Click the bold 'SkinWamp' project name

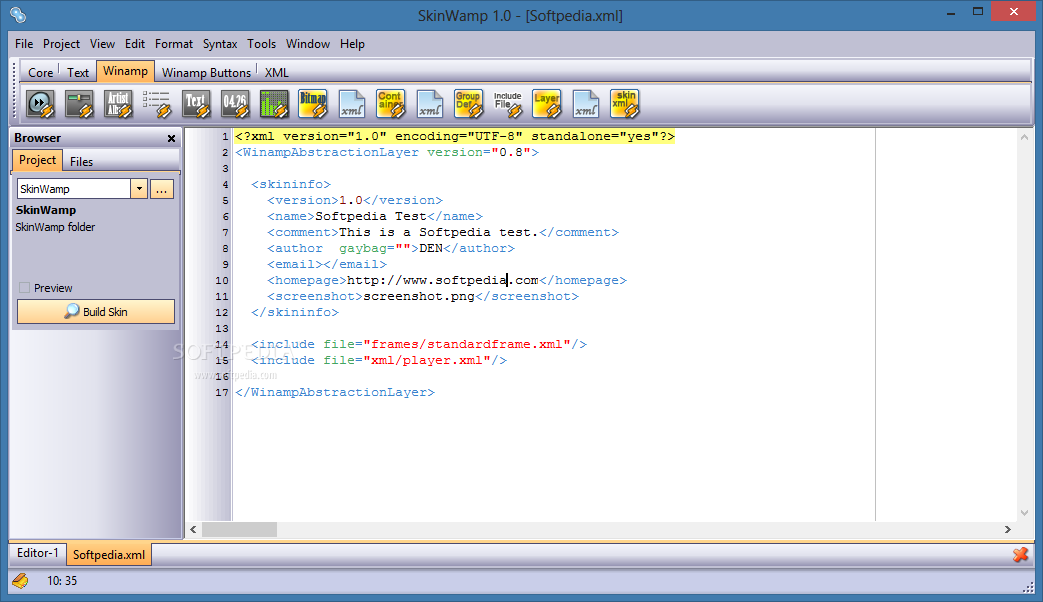coord(46,210)
